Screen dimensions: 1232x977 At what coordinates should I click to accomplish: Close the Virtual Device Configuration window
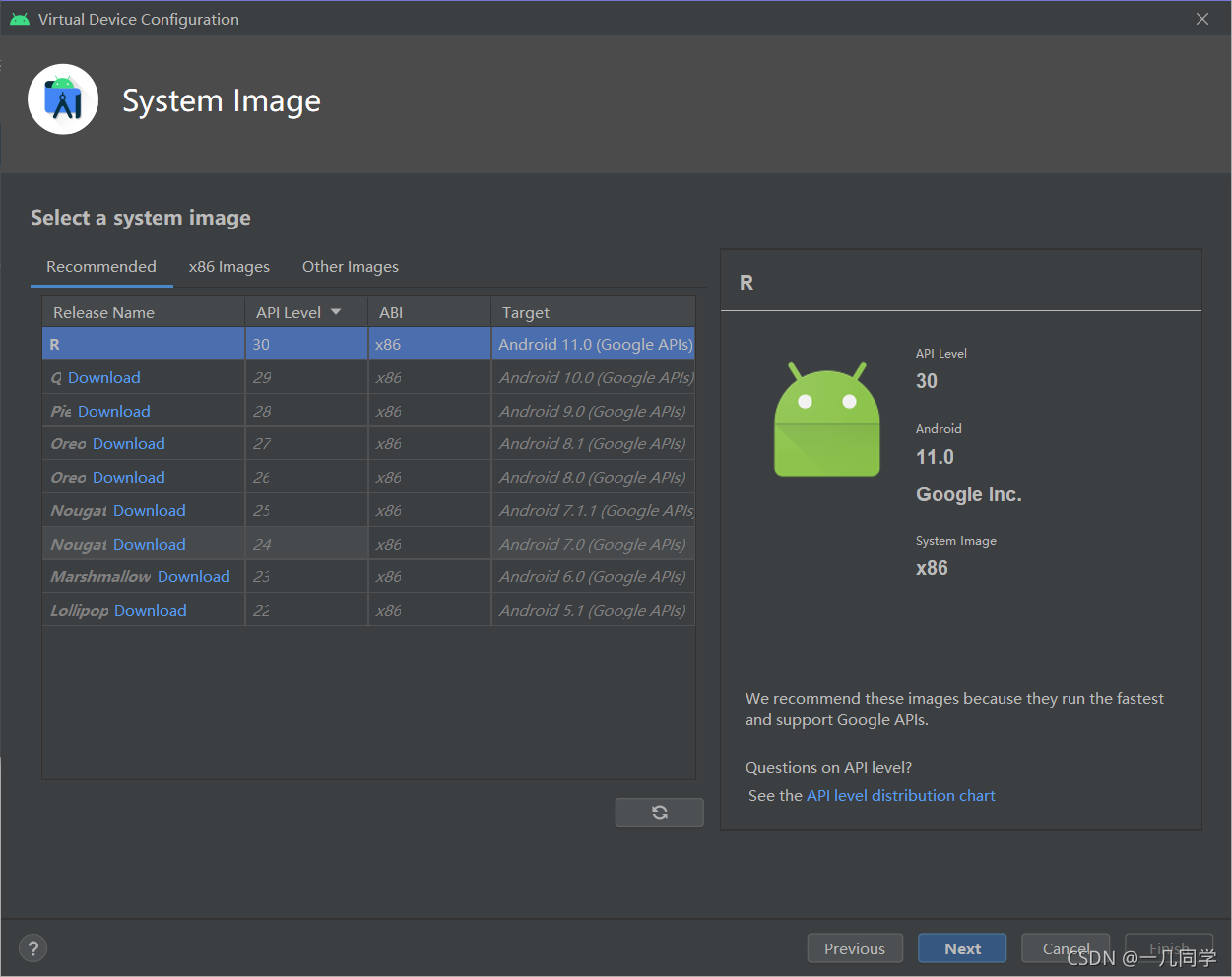coord(1201,19)
